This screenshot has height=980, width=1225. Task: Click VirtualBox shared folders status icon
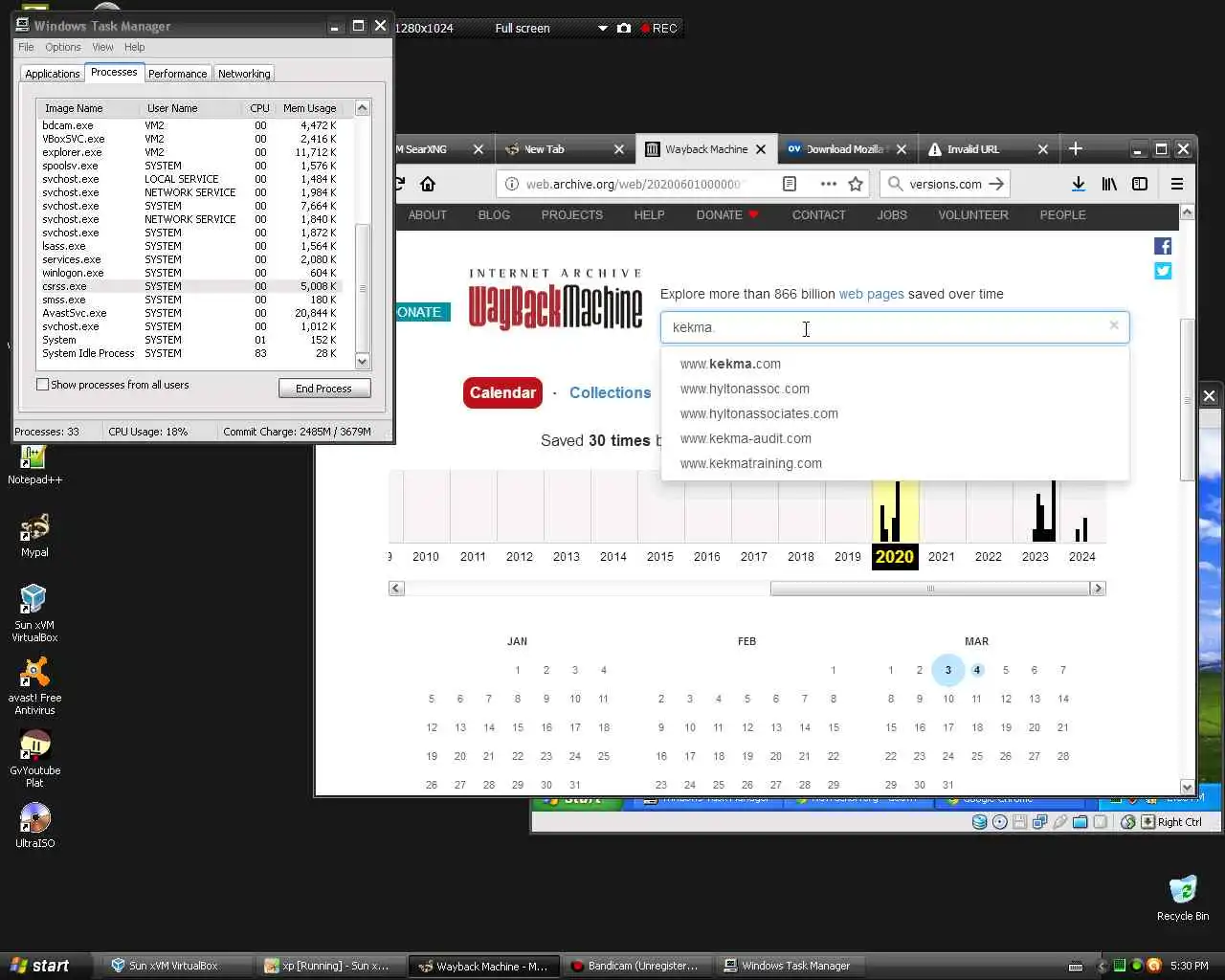point(1080,822)
